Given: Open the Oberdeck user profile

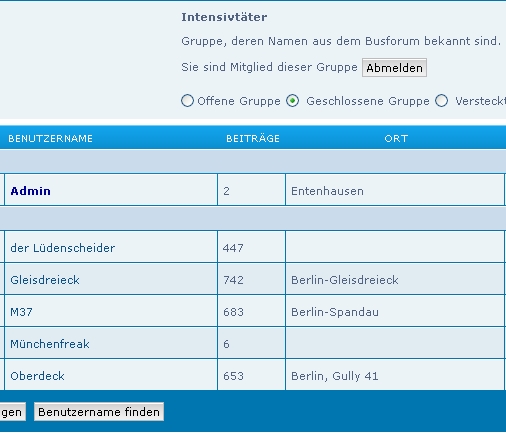Looking at the screenshot, I should [37, 376].
